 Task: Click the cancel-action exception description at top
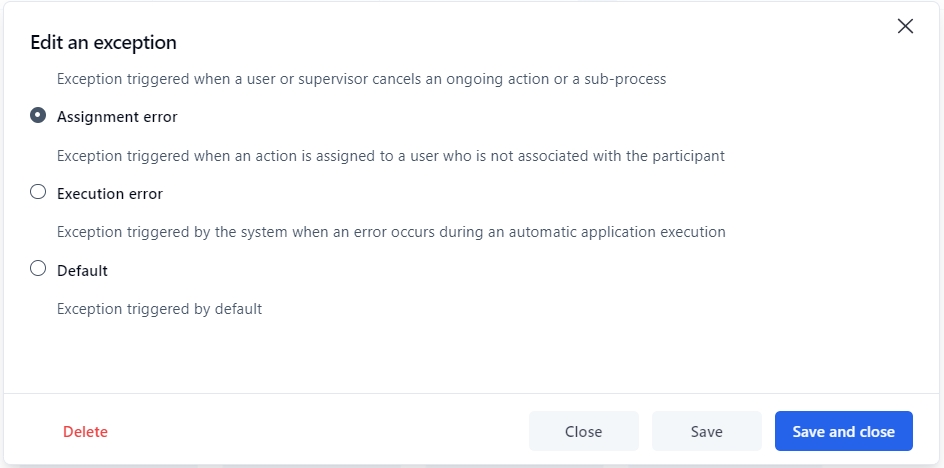point(361,78)
